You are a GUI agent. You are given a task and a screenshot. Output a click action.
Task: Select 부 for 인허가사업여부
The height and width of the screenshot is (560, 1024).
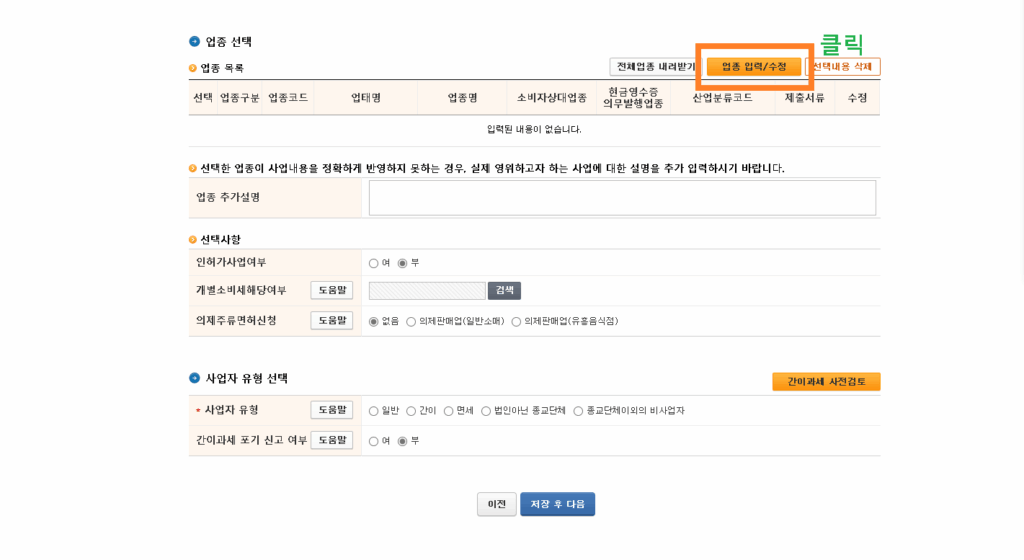(x=403, y=263)
